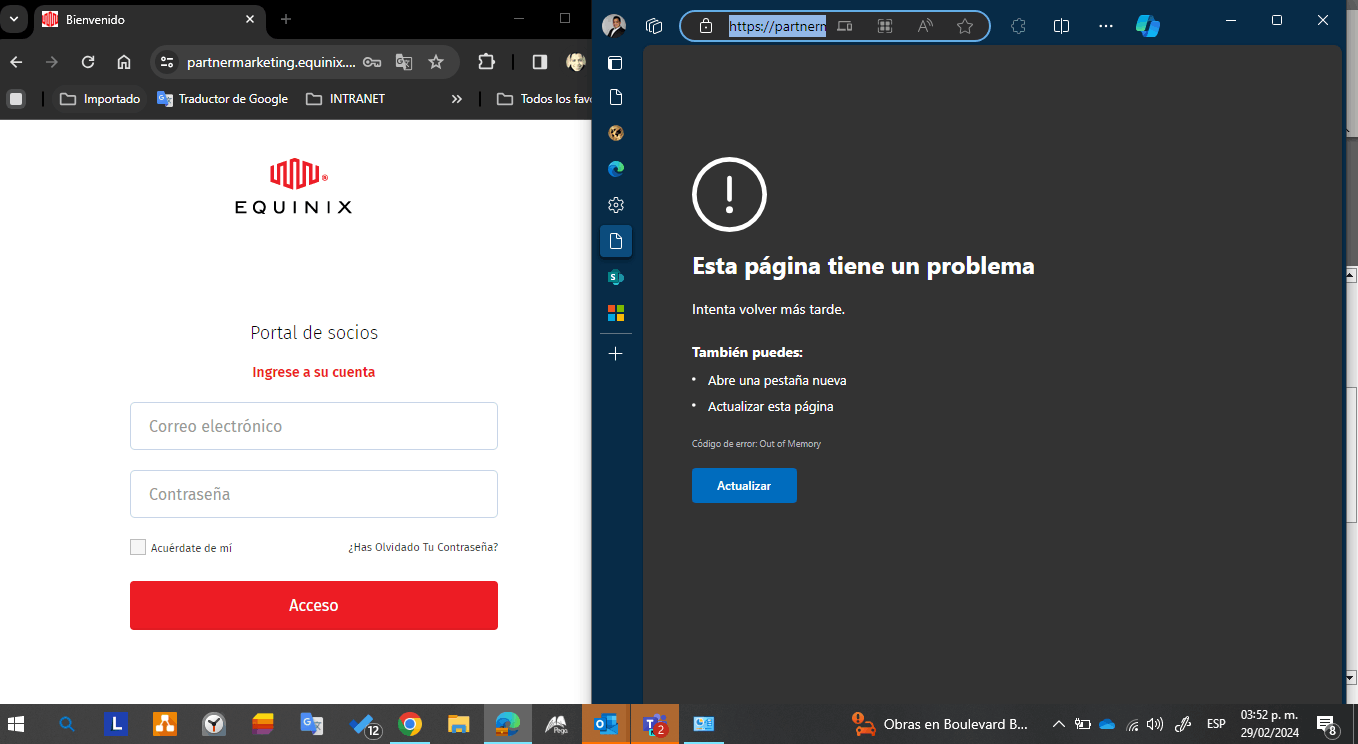Reload the Chrome page
The height and width of the screenshot is (744, 1358).
pos(88,62)
